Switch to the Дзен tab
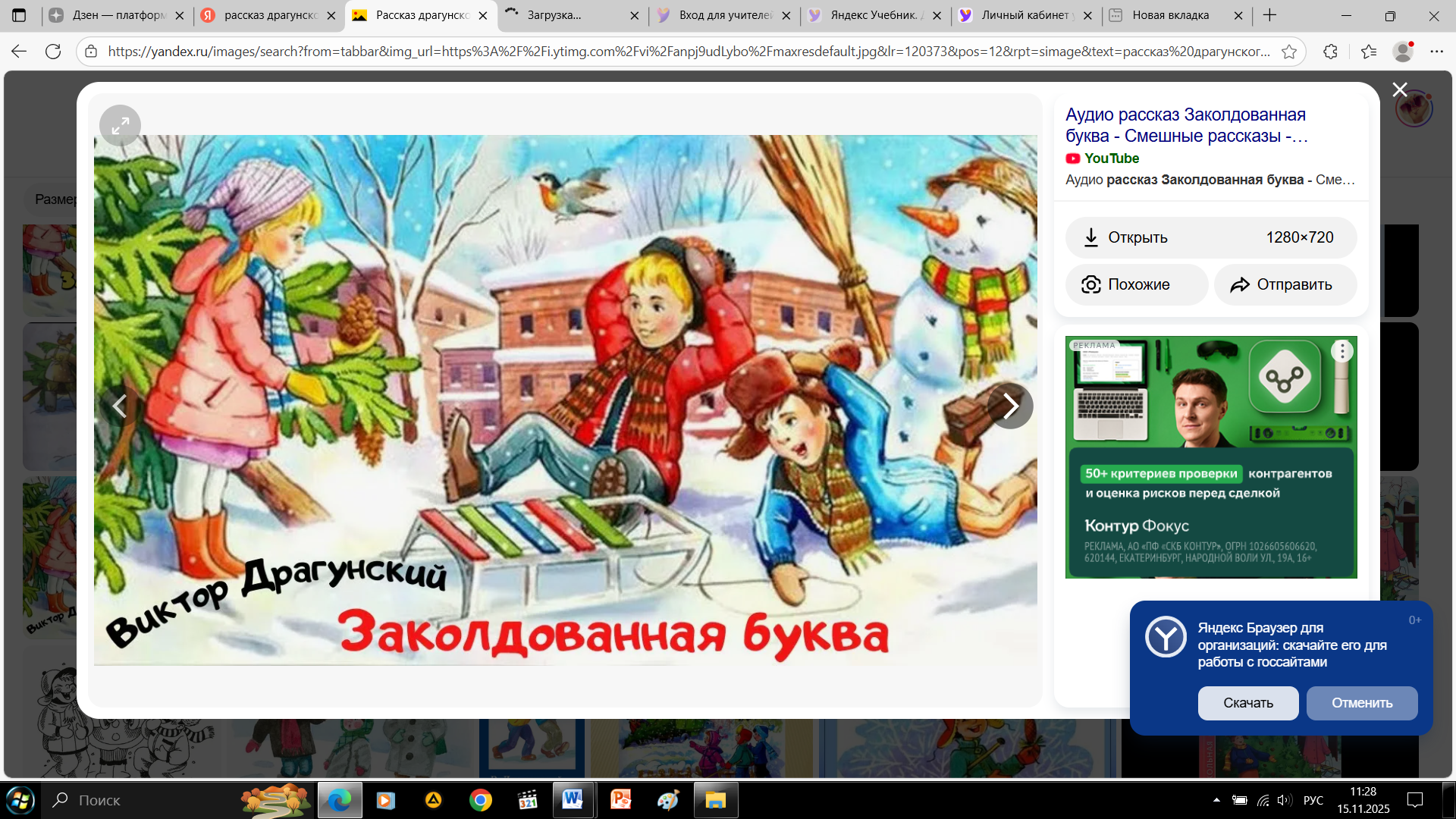Screen dimensions: 1456x819 tap(116, 15)
